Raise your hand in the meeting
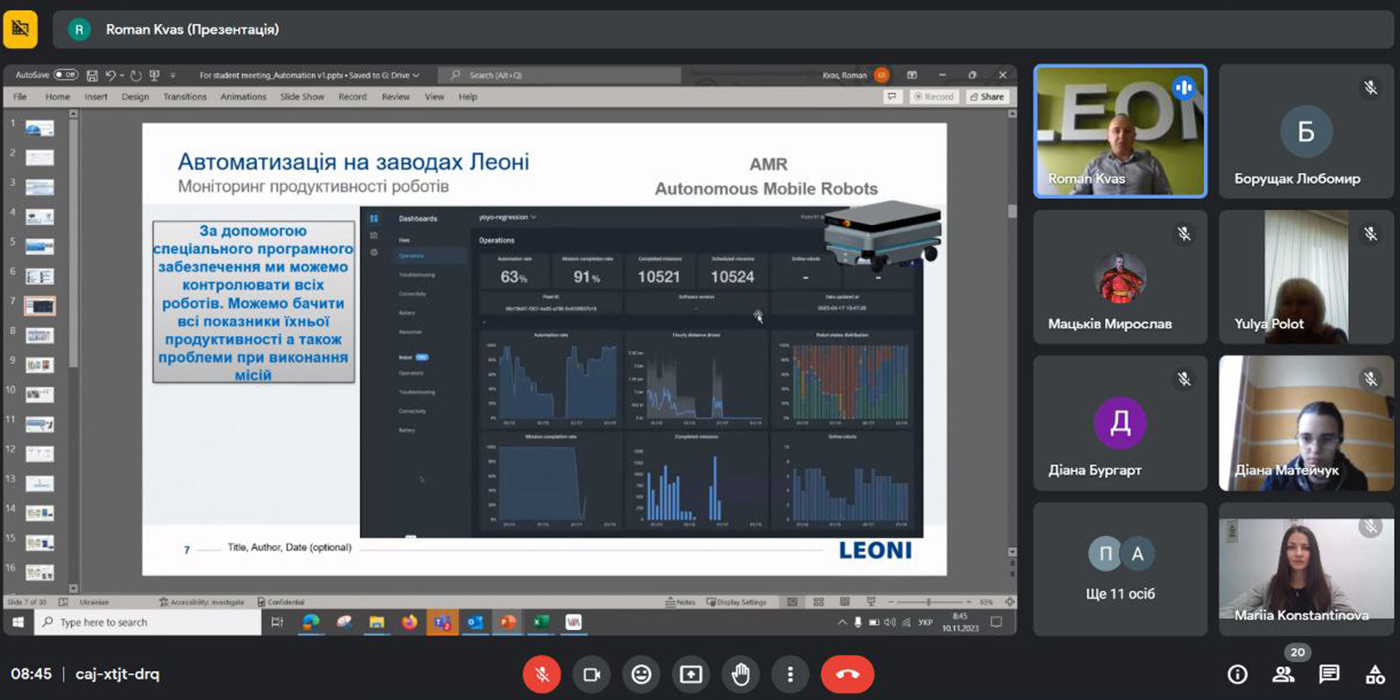Image resolution: width=1400 pixels, height=700 pixels. (x=740, y=674)
